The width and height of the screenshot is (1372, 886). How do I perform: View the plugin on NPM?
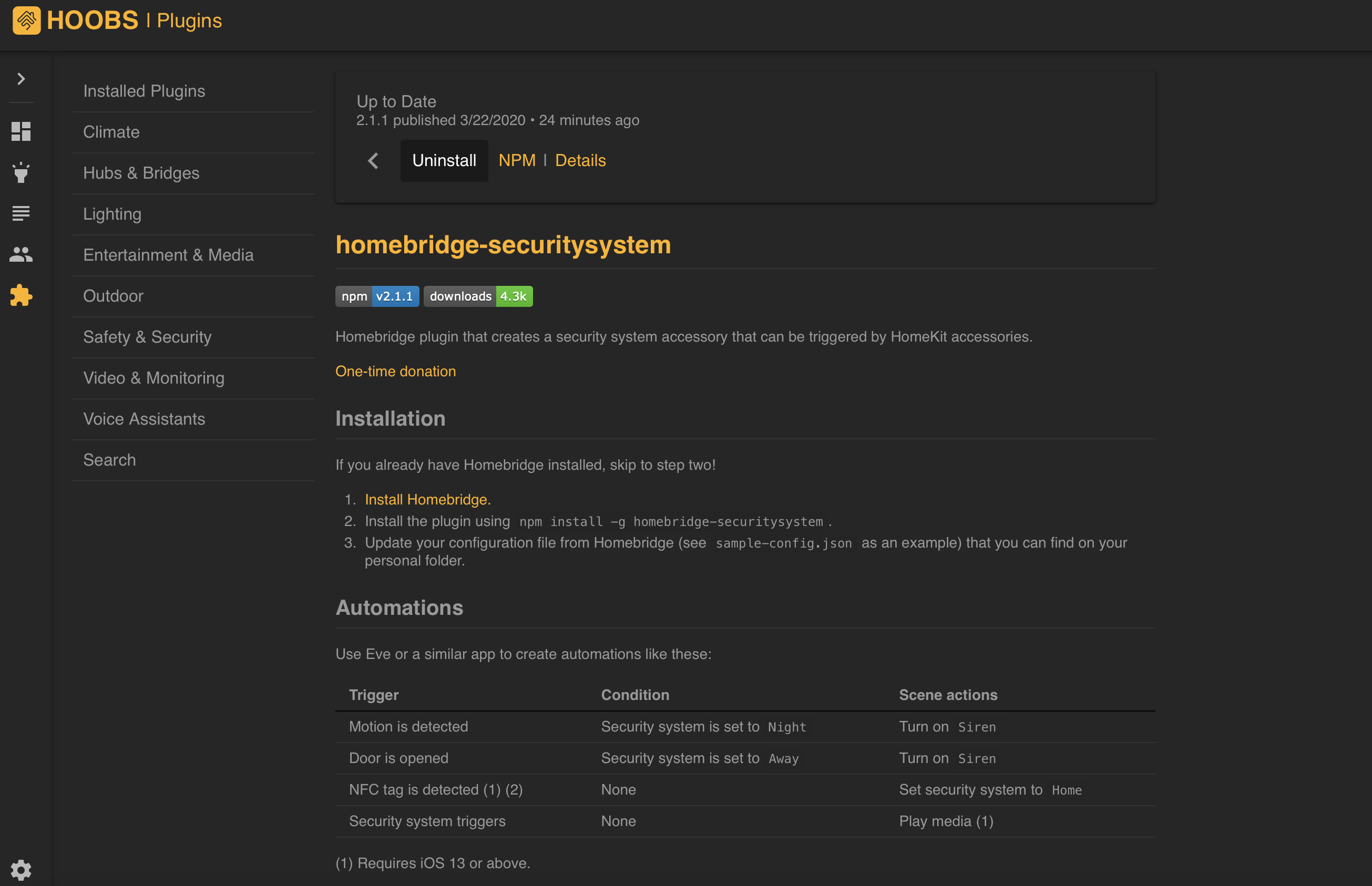click(517, 160)
